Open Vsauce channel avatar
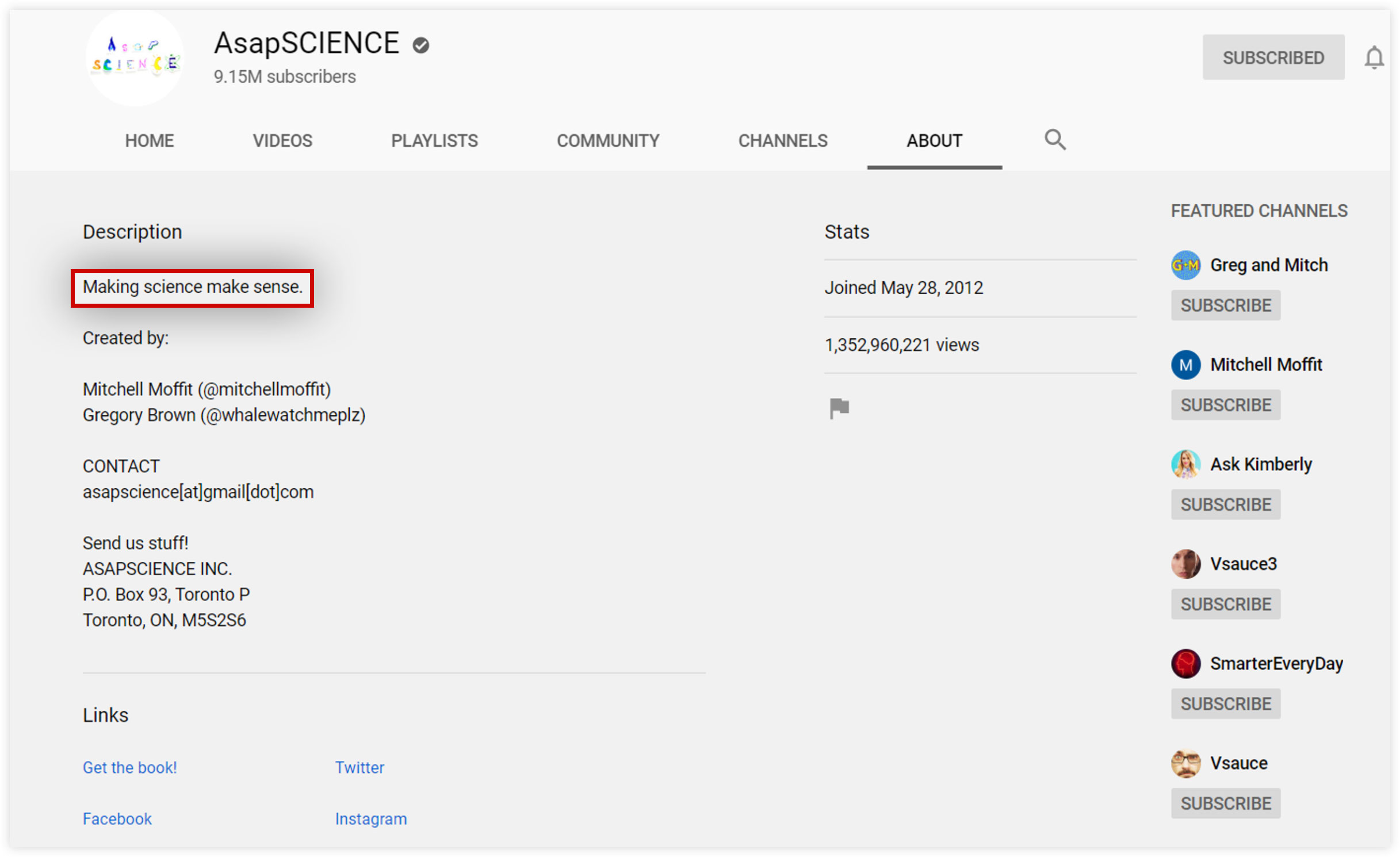This screenshot has height=857, width=1400. point(1185,763)
